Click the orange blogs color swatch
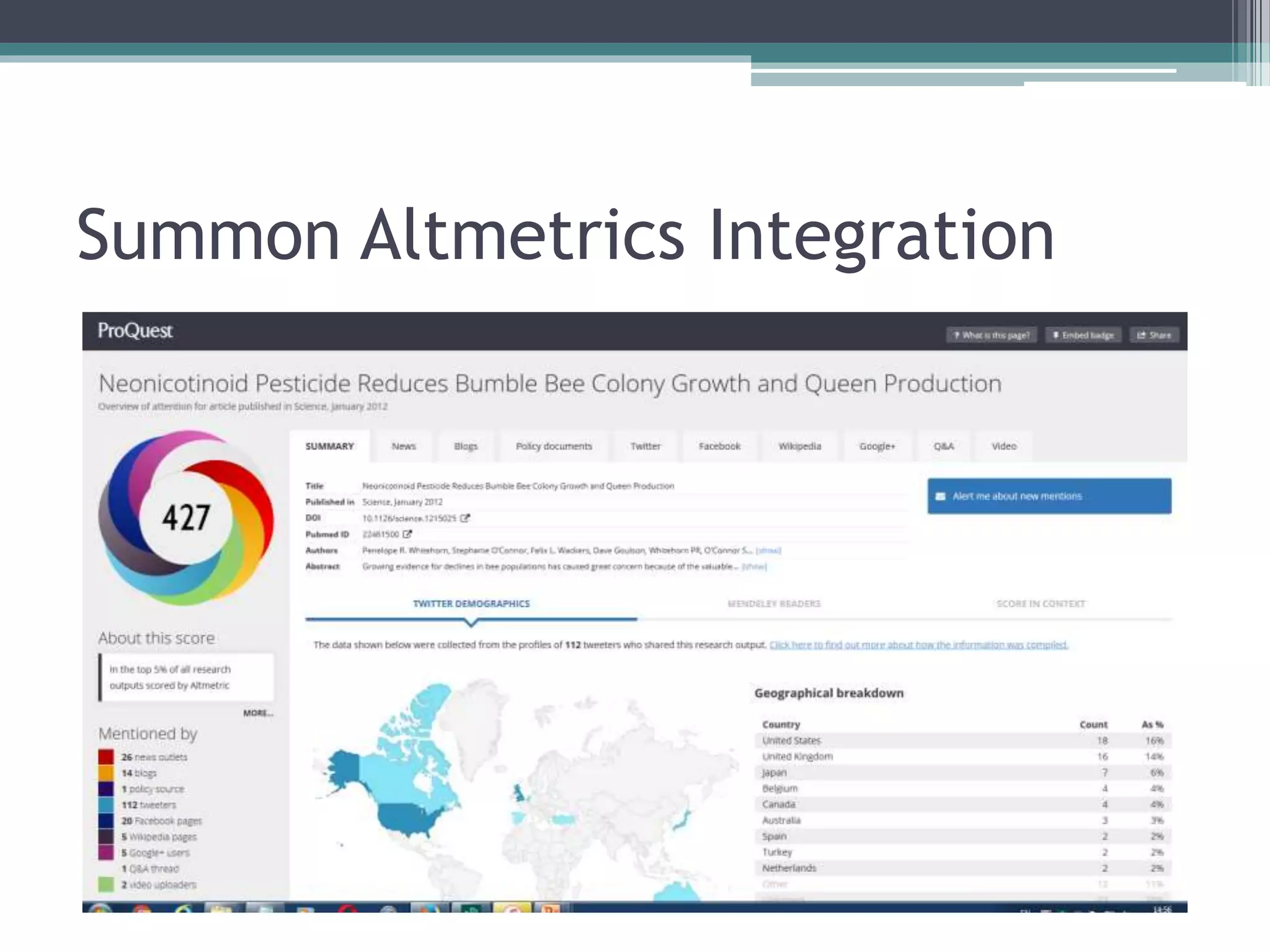 tap(106, 773)
